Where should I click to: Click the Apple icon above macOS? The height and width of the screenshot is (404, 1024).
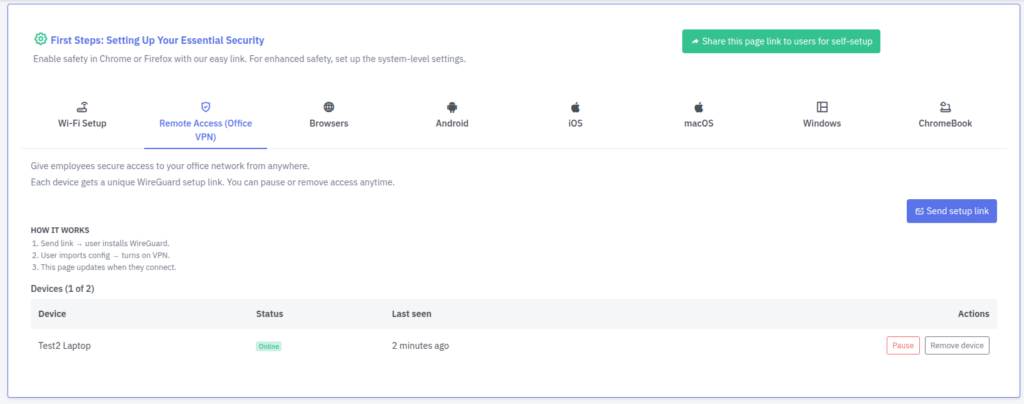tap(699, 106)
